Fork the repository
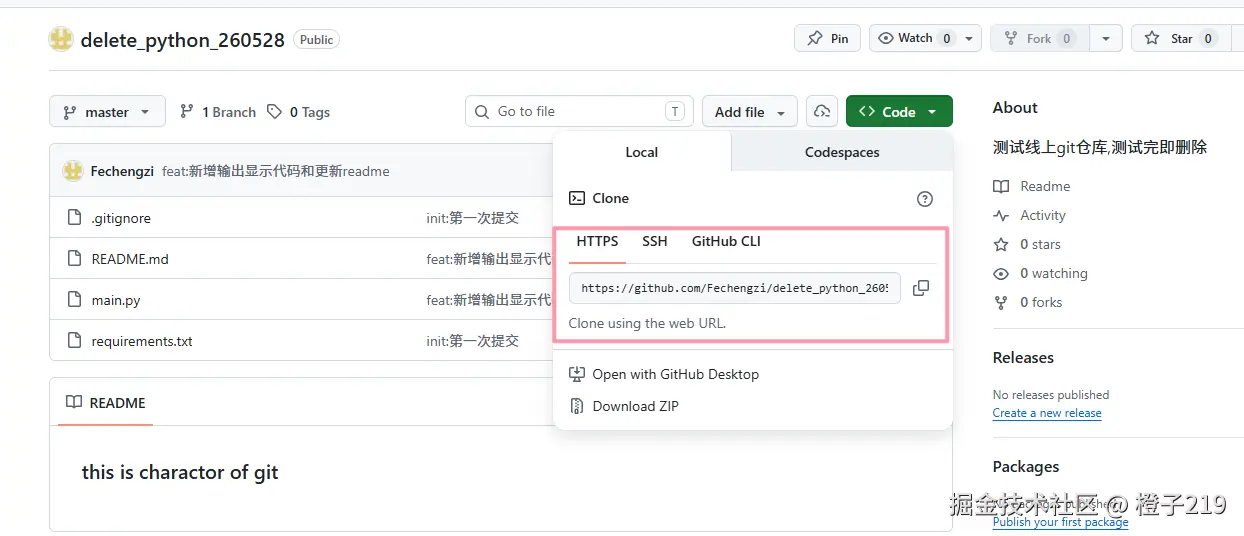This screenshot has width=1244, height=536. (1040, 39)
